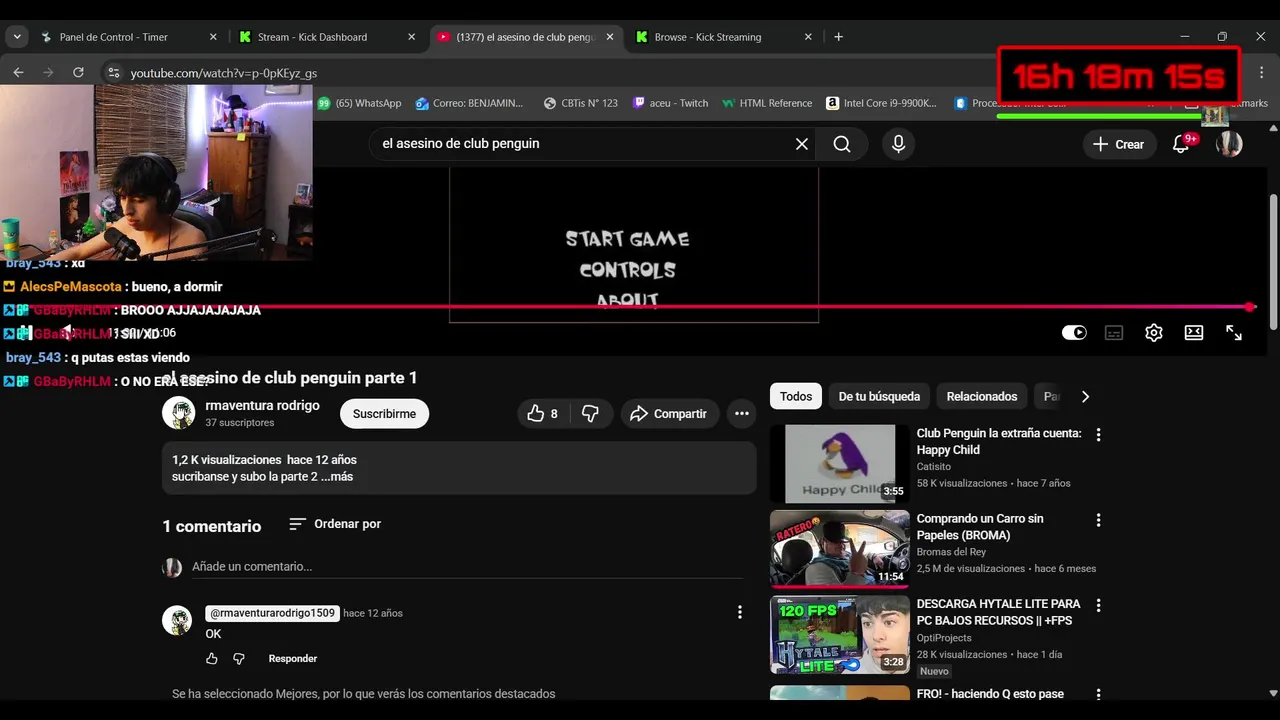Open tab search dropdown arrow
1280x720 pixels.
17,37
